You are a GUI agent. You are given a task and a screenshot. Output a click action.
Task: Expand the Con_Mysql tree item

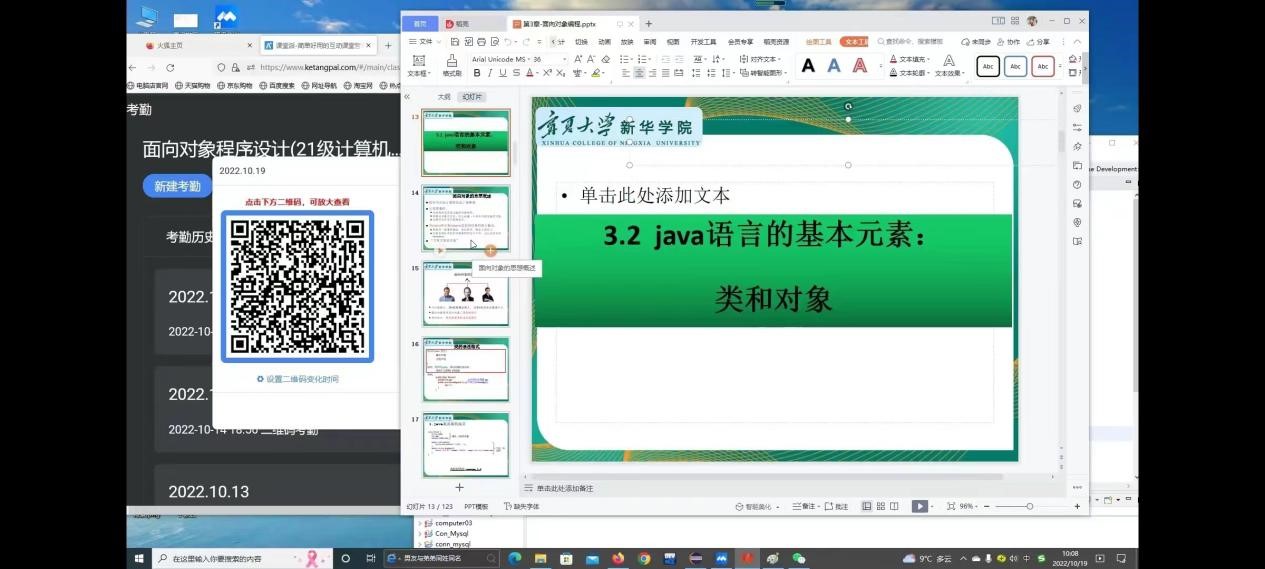420,534
